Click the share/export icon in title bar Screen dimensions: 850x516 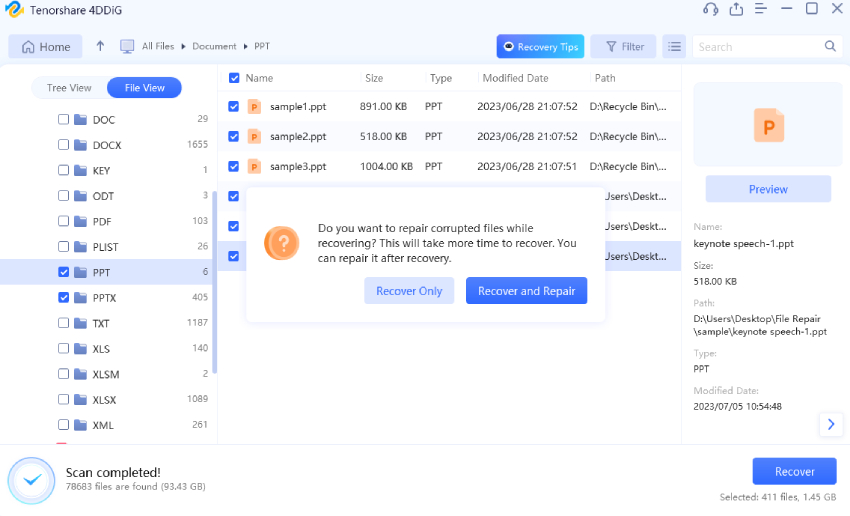736,9
